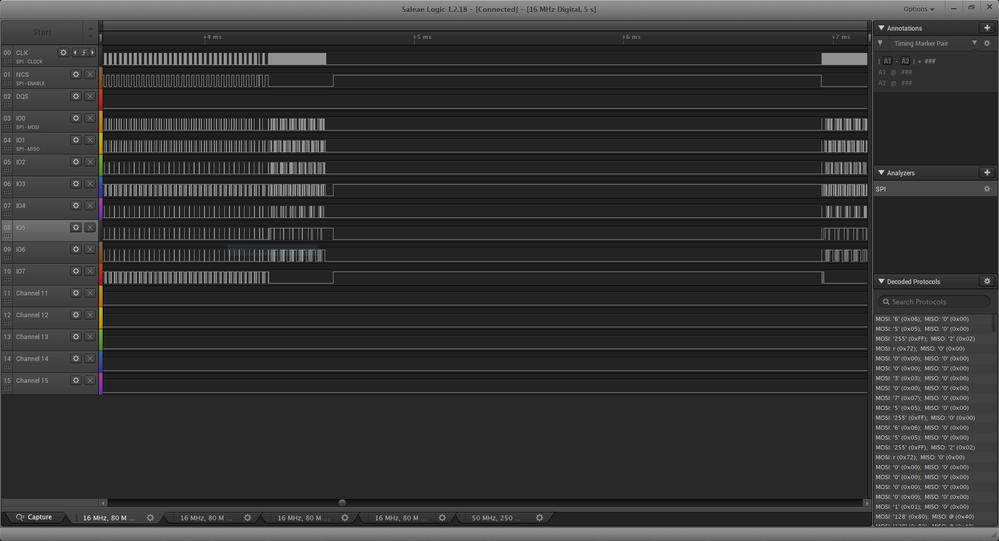This screenshot has width=999, height=541.
Task: Toggle trigger X button on IO5 channel
Action: [90, 227]
